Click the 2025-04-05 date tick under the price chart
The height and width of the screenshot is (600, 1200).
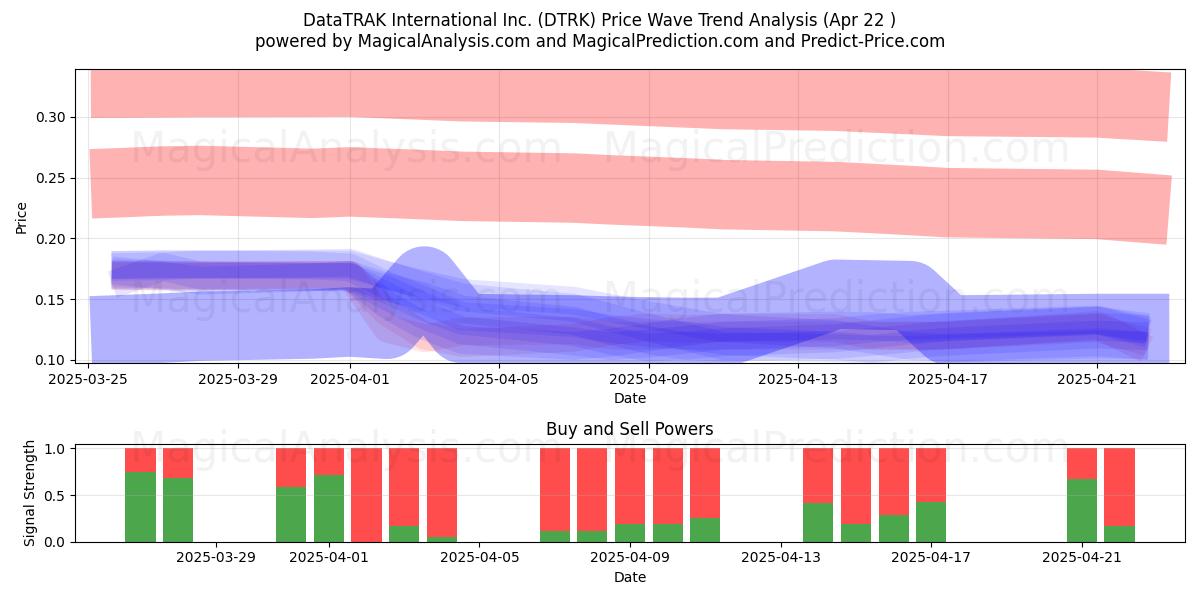point(500,379)
